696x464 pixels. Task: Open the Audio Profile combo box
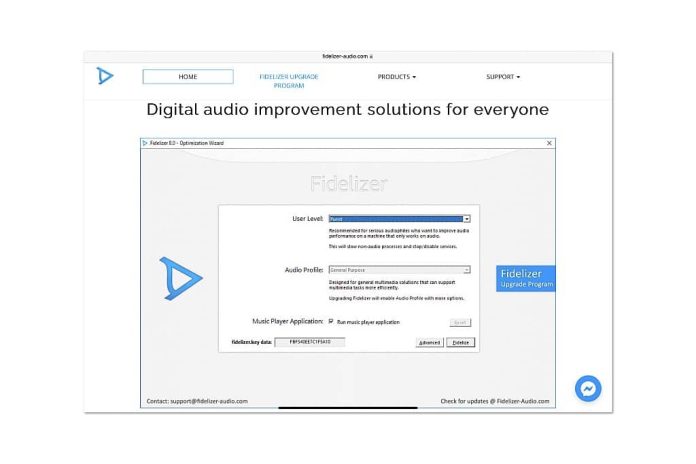click(399, 270)
